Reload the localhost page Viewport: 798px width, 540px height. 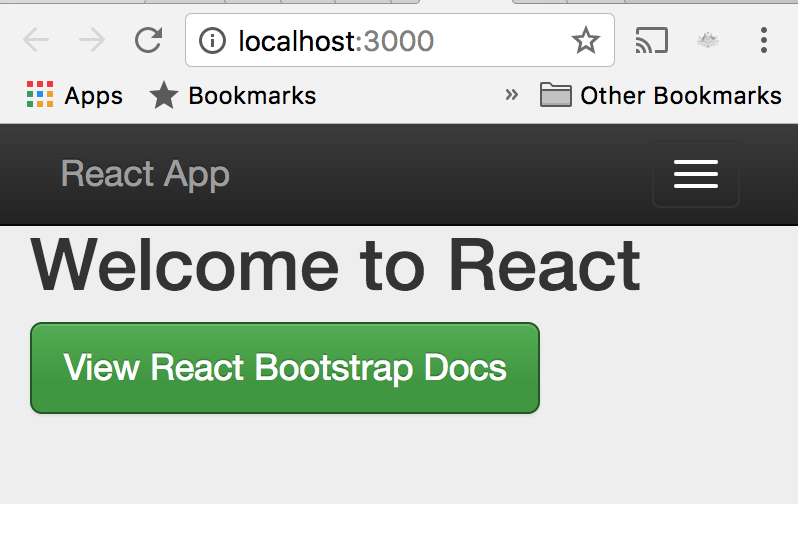point(149,40)
